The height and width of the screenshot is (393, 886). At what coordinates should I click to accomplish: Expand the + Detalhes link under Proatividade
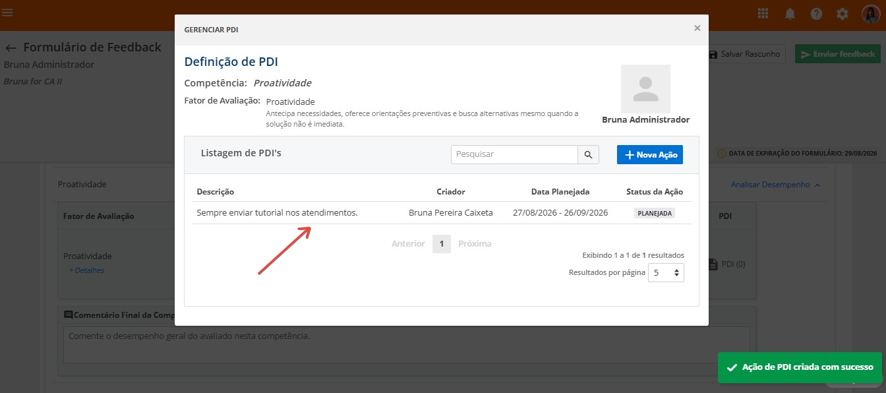86,270
